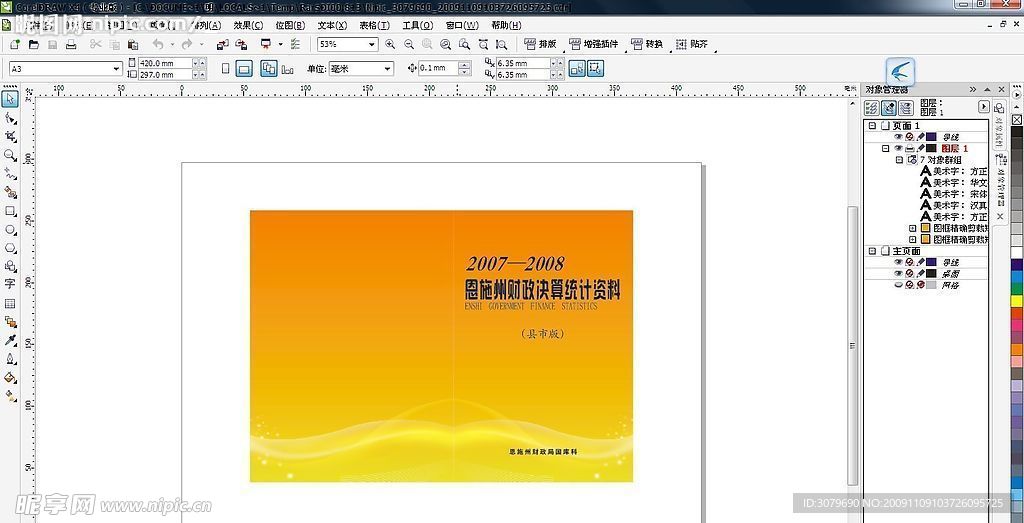This screenshot has height=523, width=1024.
Task: Collapse the 页面 1 tree node
Action: coord(872,125)
